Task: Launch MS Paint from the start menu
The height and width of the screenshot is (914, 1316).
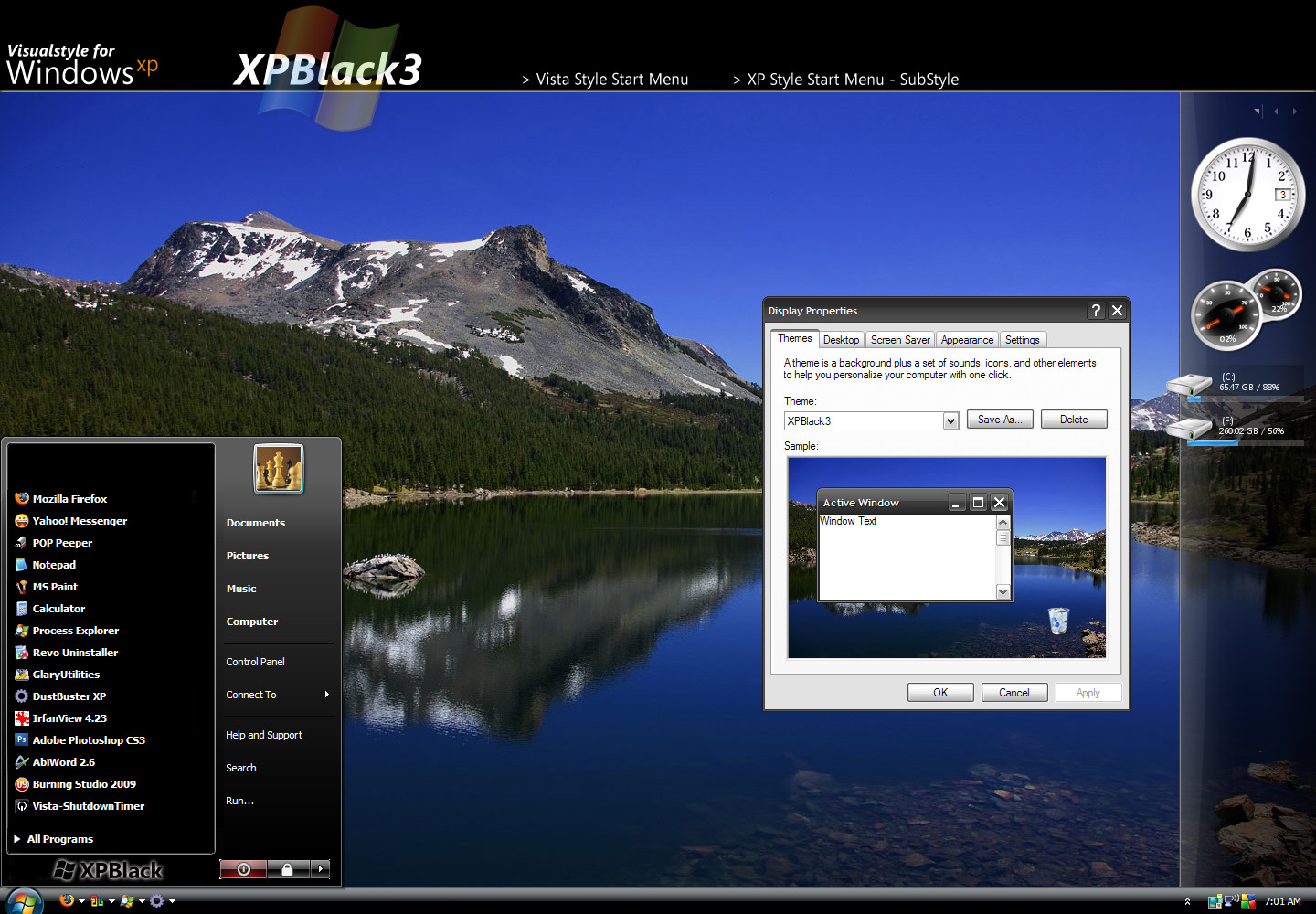Action: (x=47, y=587)
